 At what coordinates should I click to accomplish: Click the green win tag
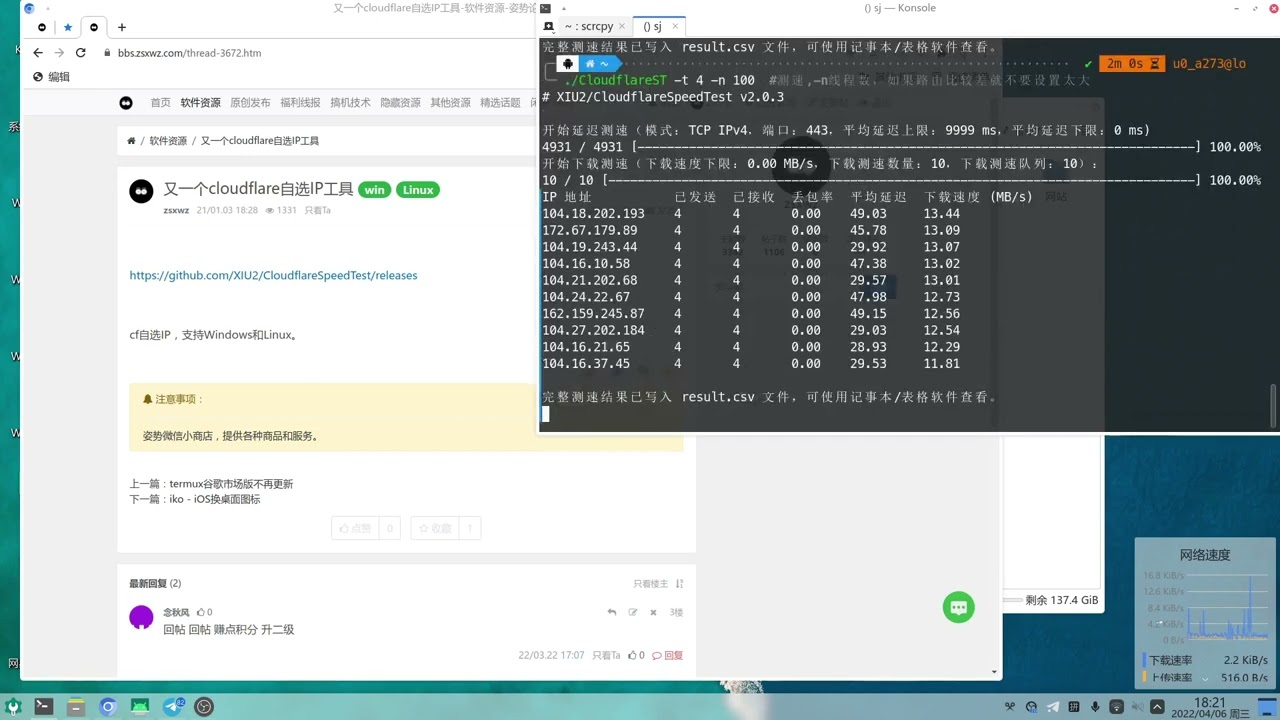coord(374,190)
